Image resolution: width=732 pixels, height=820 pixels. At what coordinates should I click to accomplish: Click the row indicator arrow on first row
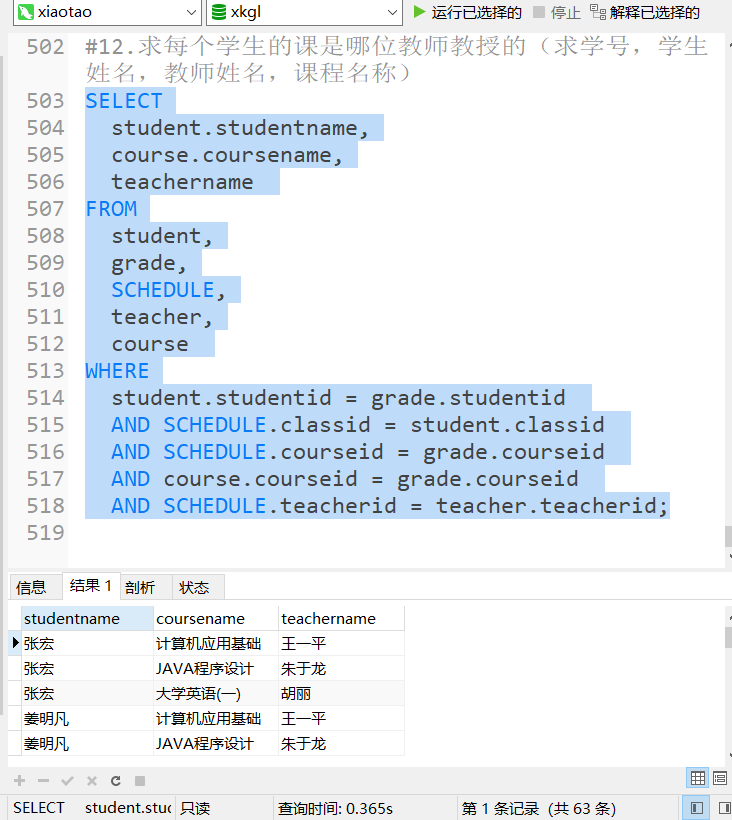[15, 643]
